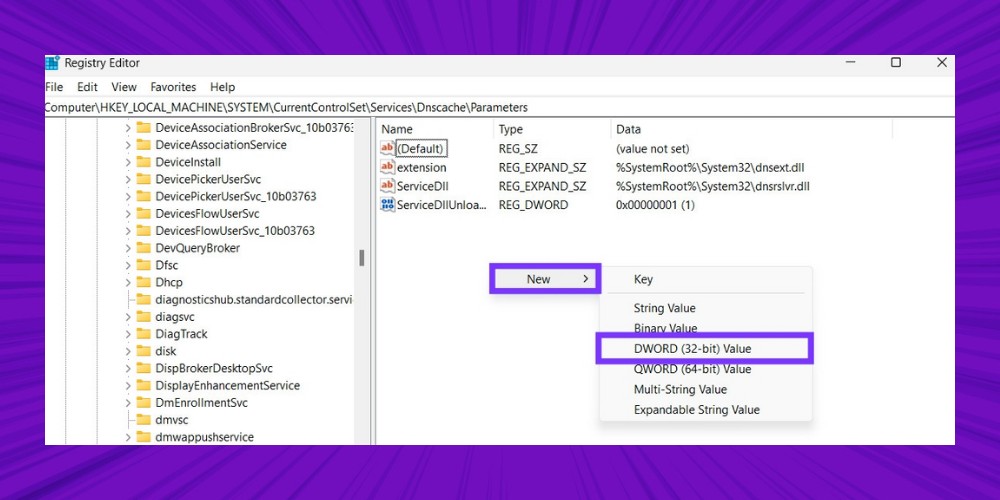1000x500 pixels.
Task: Sort values by the Data column header
Action: 751,129
